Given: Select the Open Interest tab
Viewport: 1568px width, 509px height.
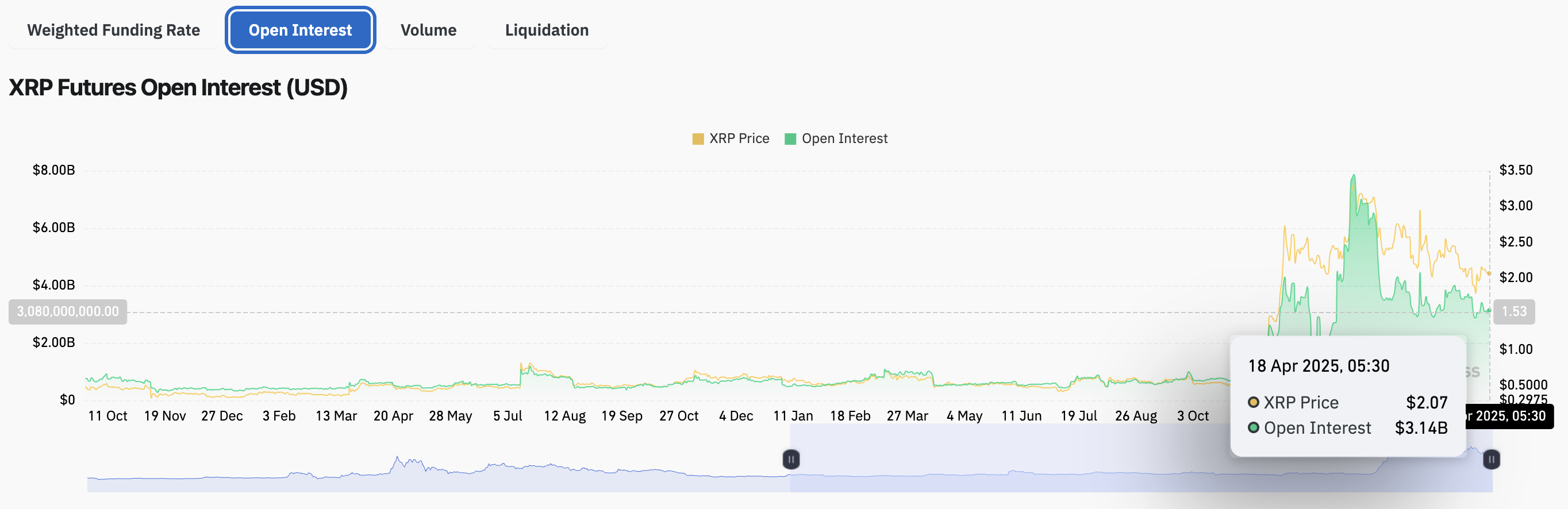Looking at the screenshot, I should 300,30.
